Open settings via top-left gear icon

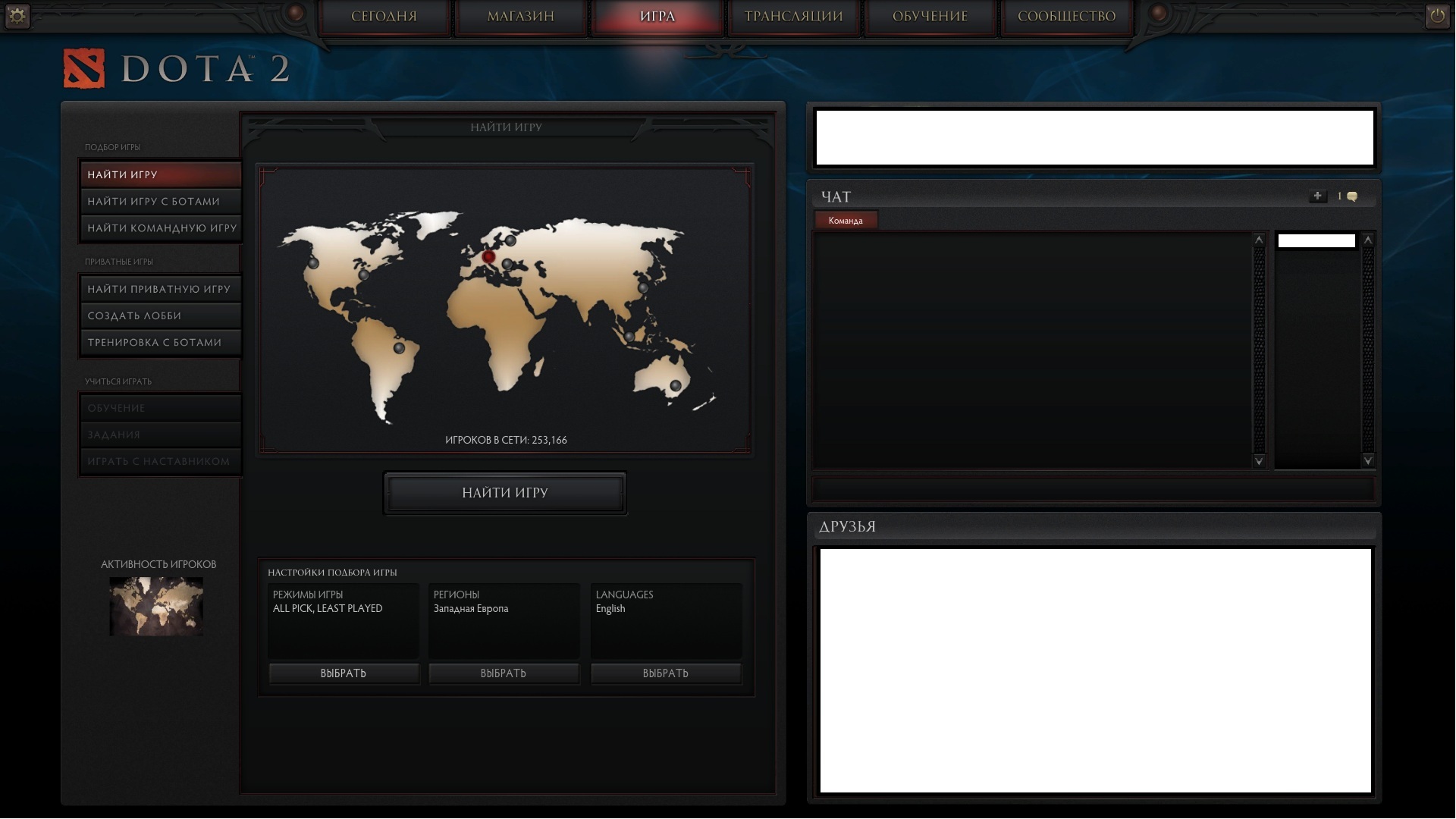coord(17,15)
